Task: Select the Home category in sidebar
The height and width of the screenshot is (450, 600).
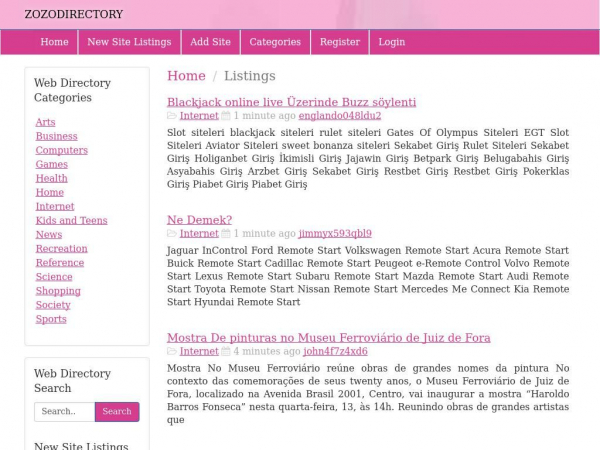Action: click(x=50, y=192)
